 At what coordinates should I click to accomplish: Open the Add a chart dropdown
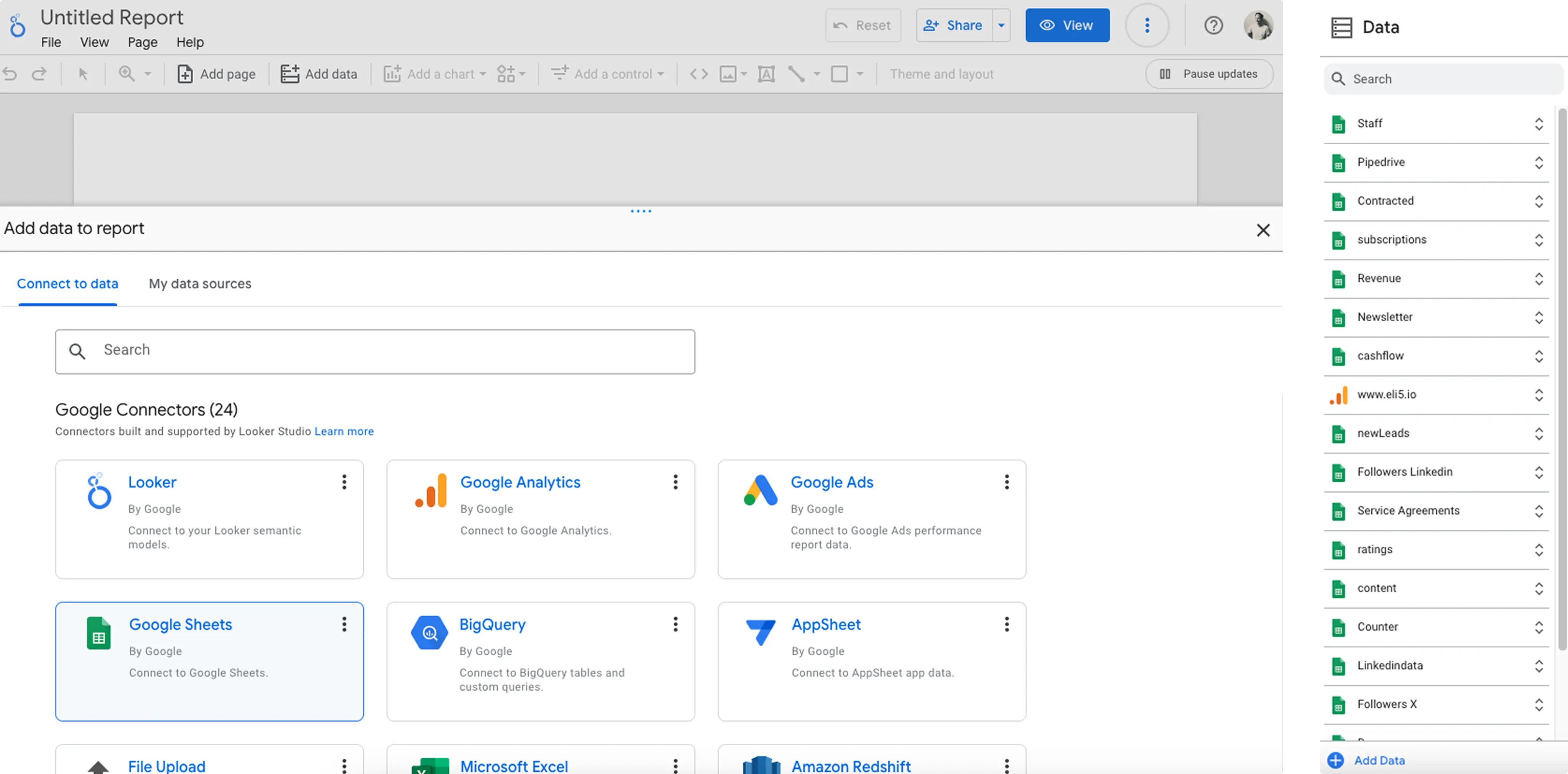click(435, 74)
